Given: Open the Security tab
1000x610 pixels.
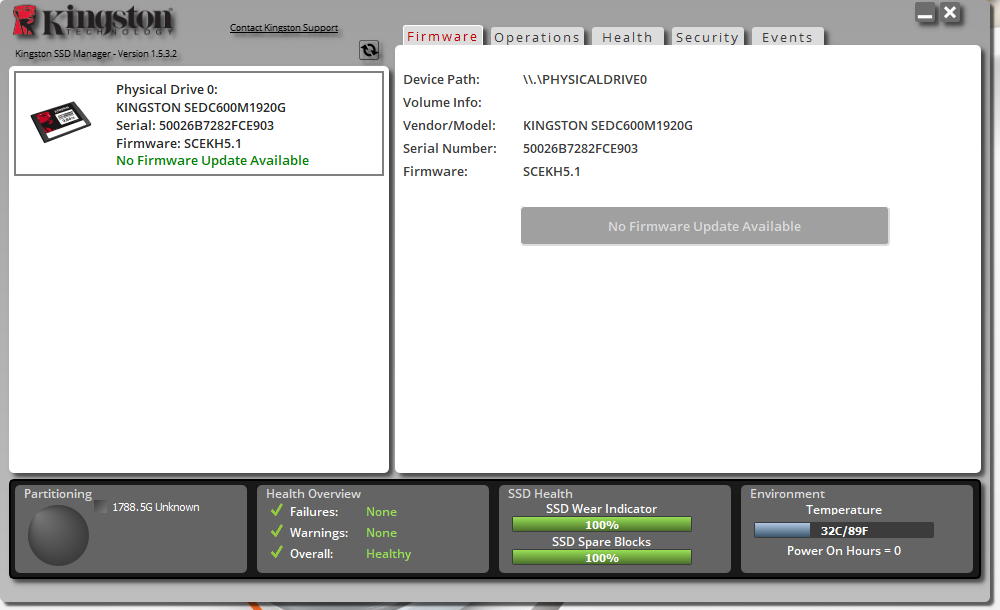Looking at the screenshot, I should pyautogui.click(x=707, y=37).
